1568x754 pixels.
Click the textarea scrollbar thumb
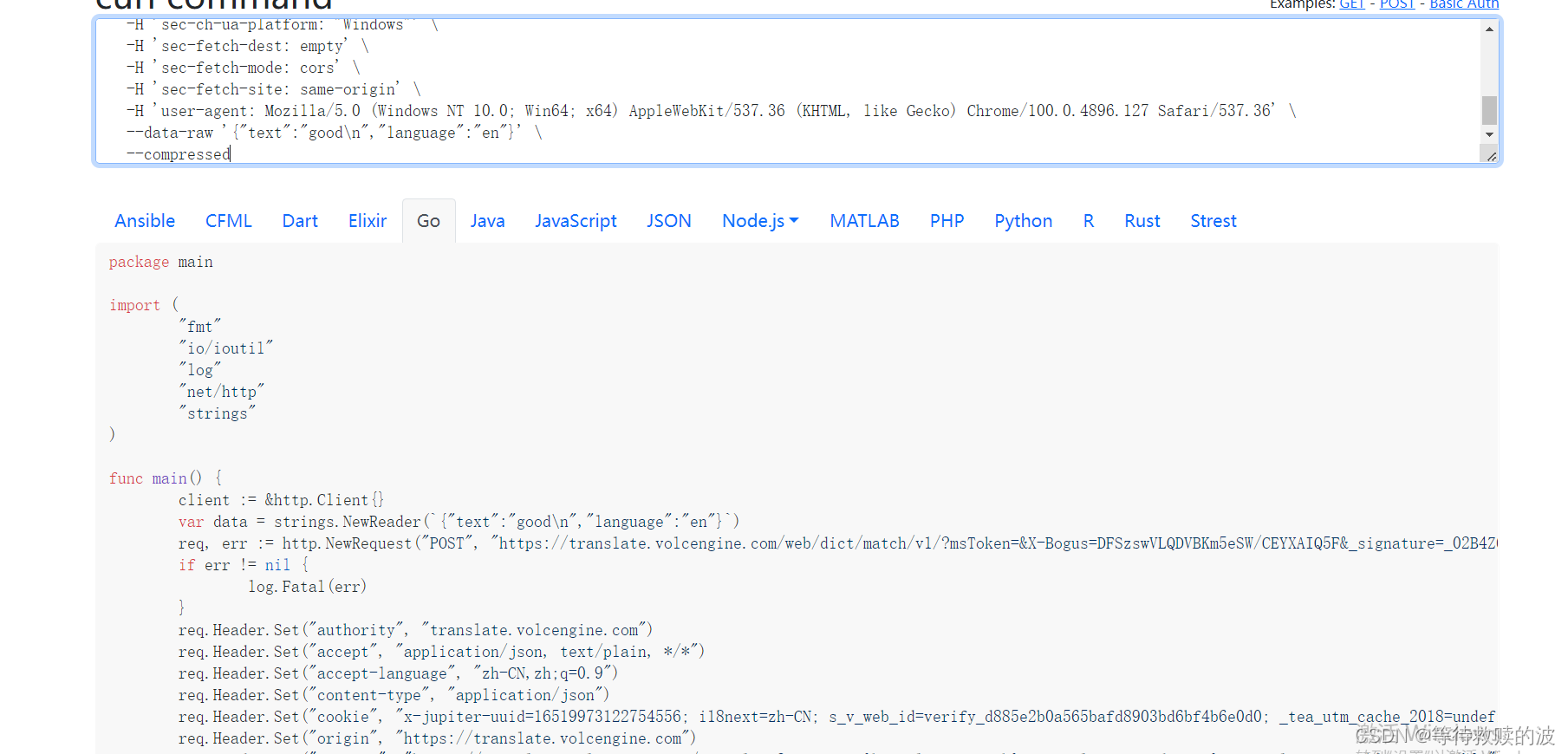(x=1489, y=110)
